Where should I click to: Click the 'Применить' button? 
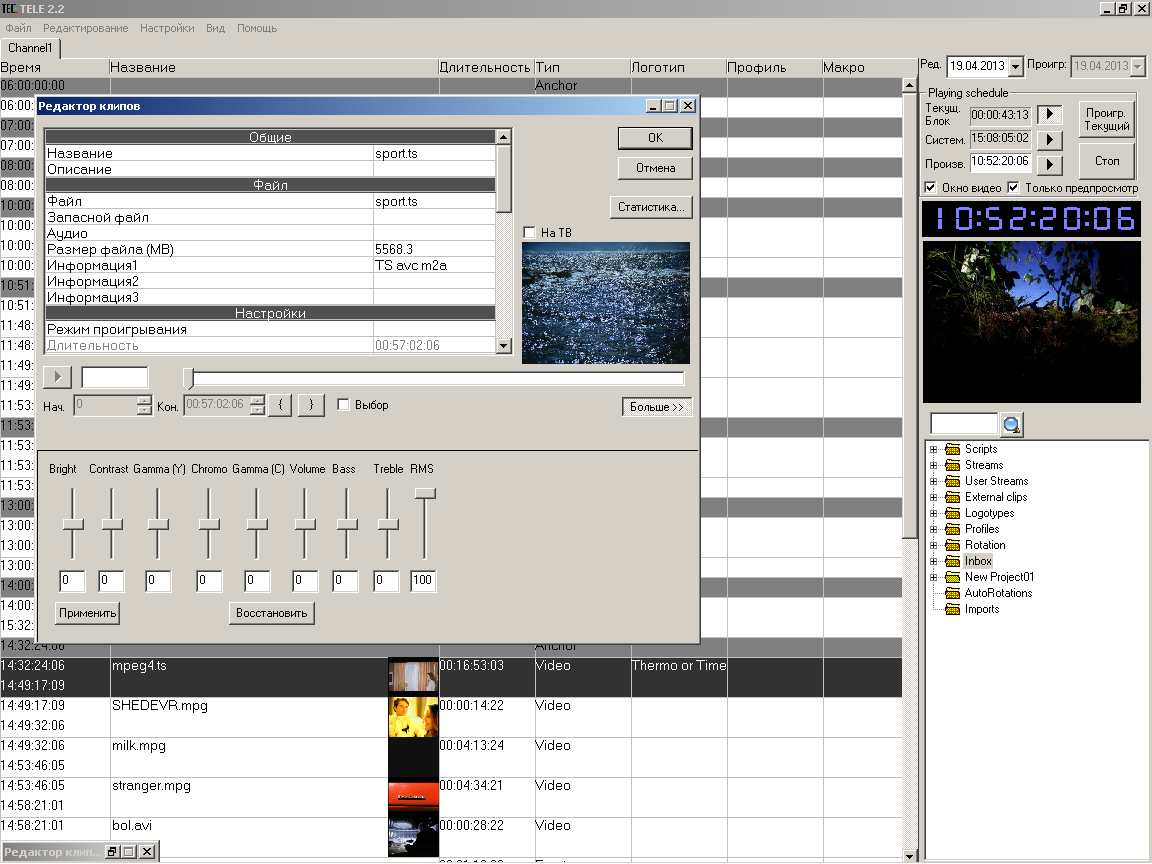pyautogui.click(x=87, y=613)
